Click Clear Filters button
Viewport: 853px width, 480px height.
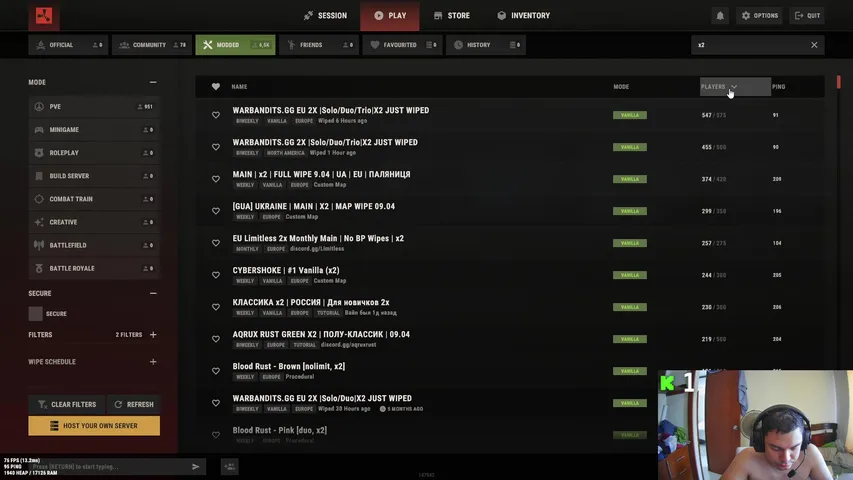(67, 404)
